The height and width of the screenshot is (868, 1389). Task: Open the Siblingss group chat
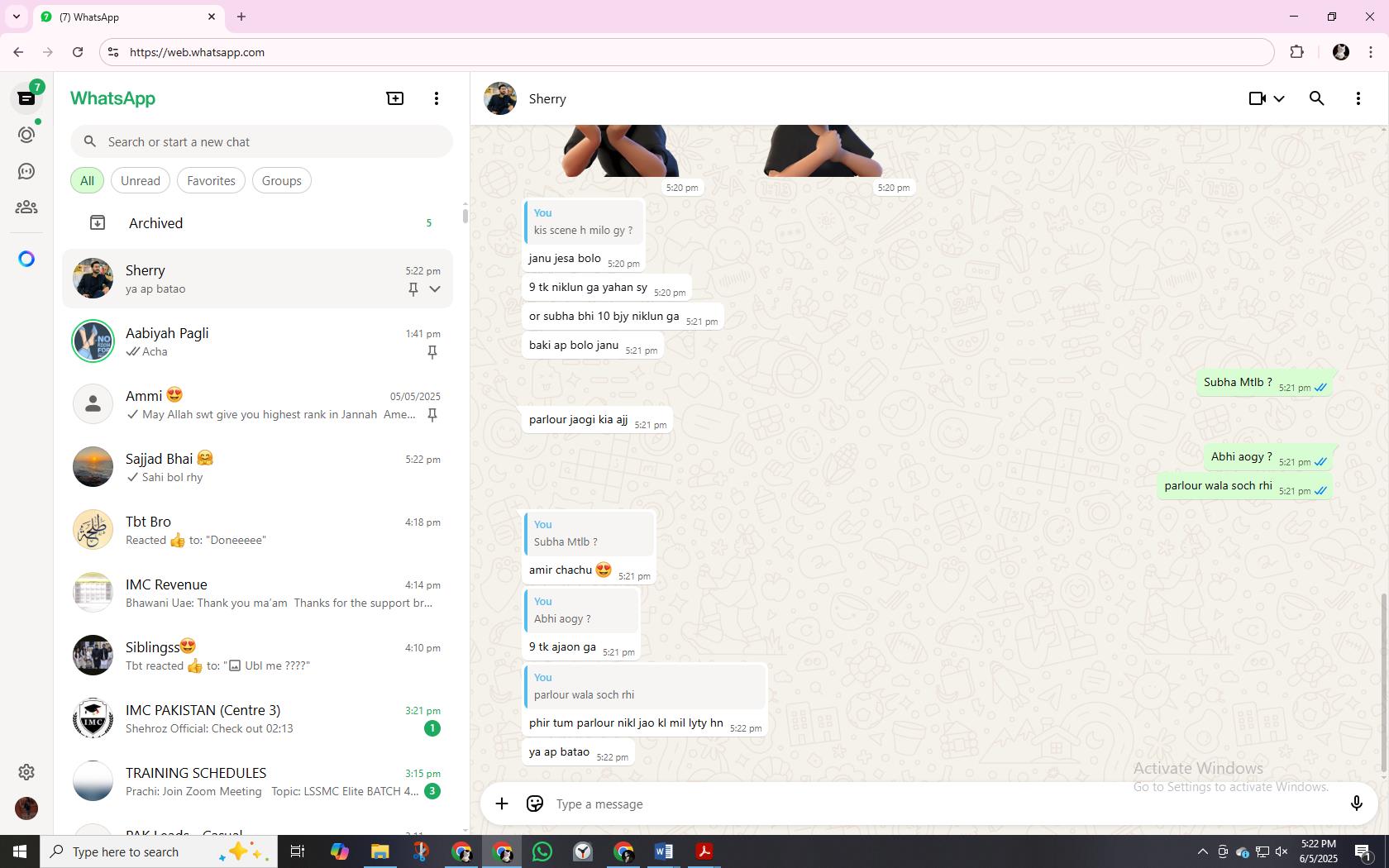[257, 656]
